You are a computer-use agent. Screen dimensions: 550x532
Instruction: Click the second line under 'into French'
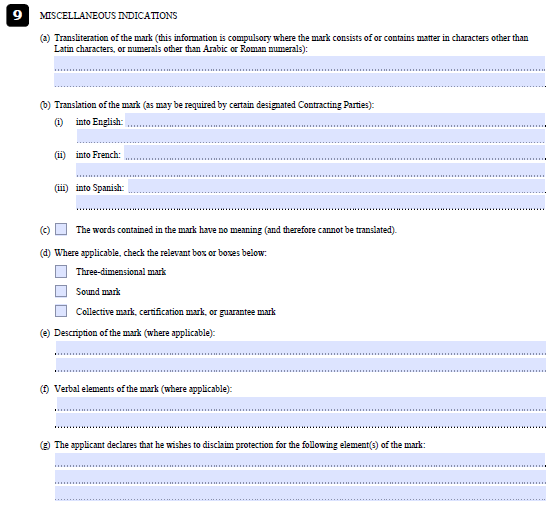(x=311, y=169)
